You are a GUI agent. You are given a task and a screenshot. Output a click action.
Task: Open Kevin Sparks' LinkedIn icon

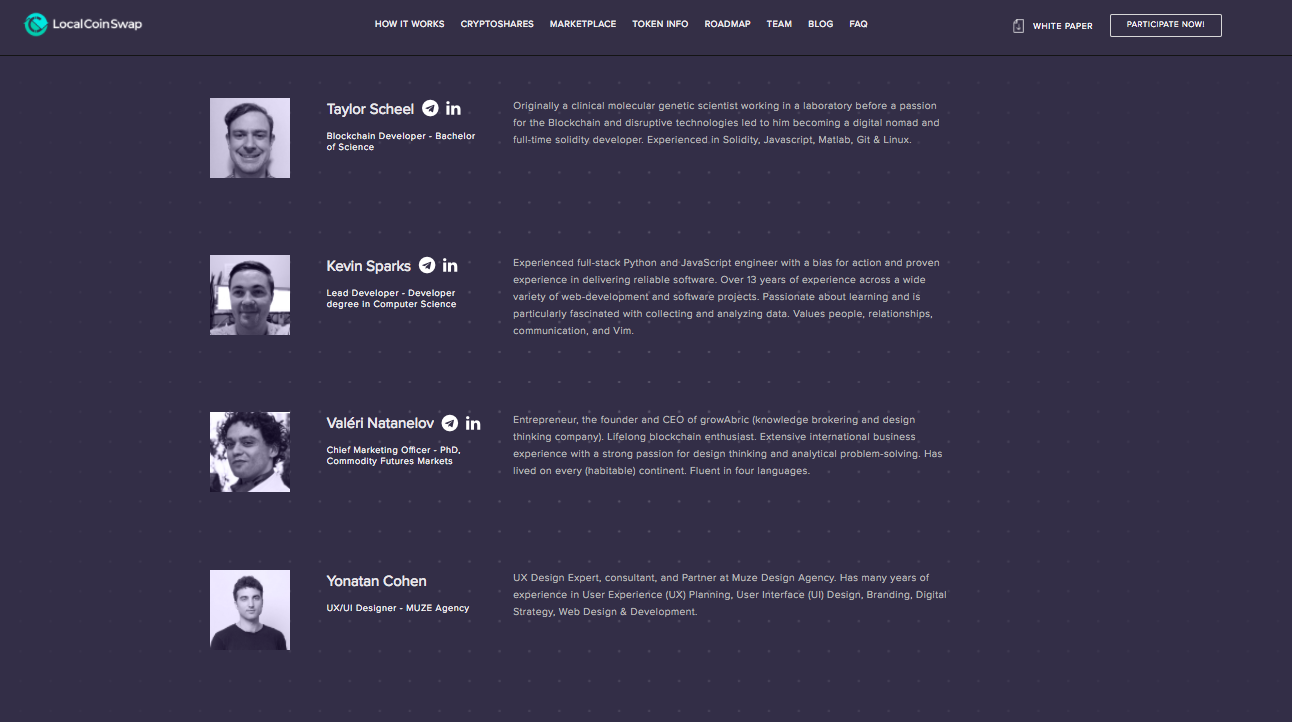450,265
